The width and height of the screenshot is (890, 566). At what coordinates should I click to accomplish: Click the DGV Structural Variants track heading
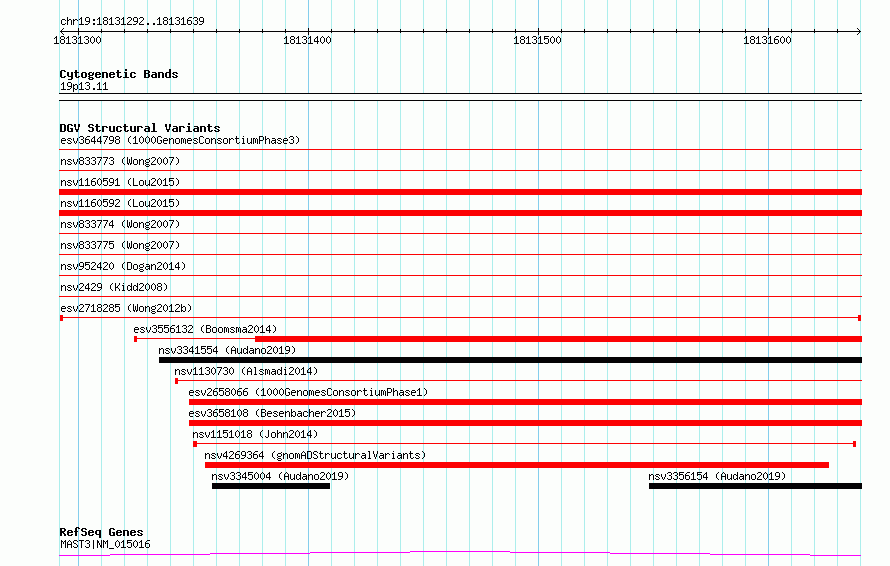tap(140, 128)
